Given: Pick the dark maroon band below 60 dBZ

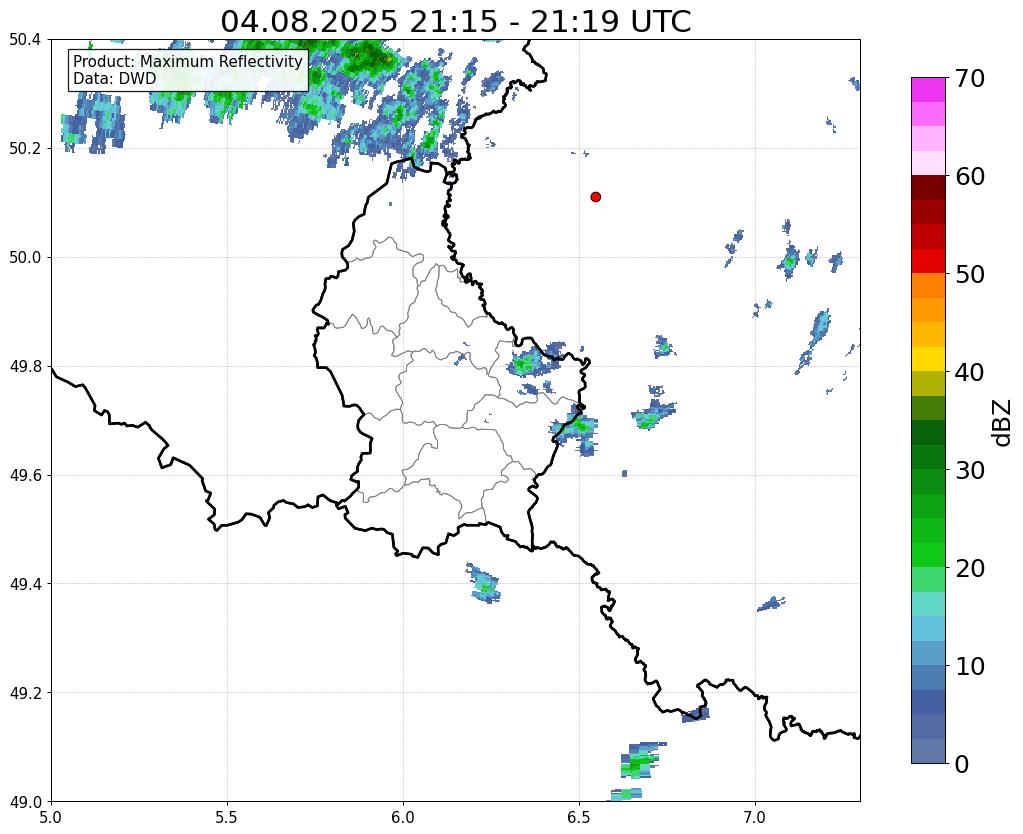Looking at the screenshot, I should tap(928, 188).
